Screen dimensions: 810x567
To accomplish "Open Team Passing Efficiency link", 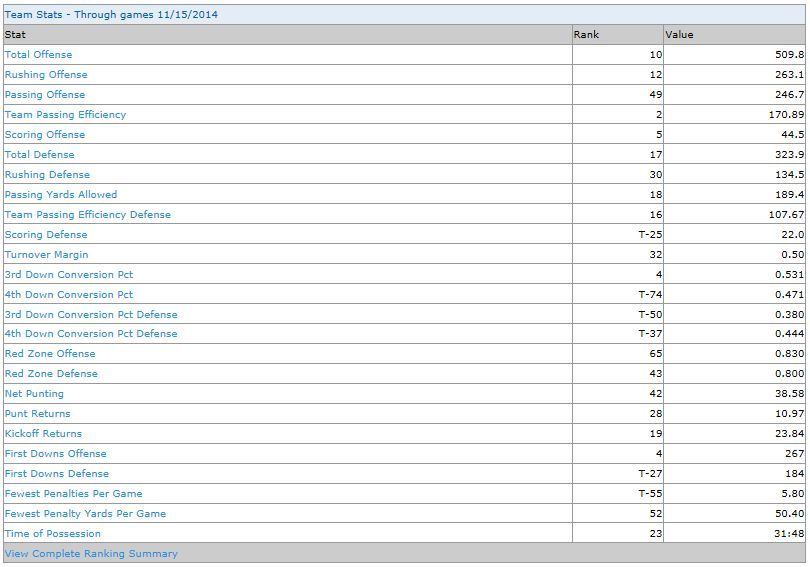I will click(65, 115).
